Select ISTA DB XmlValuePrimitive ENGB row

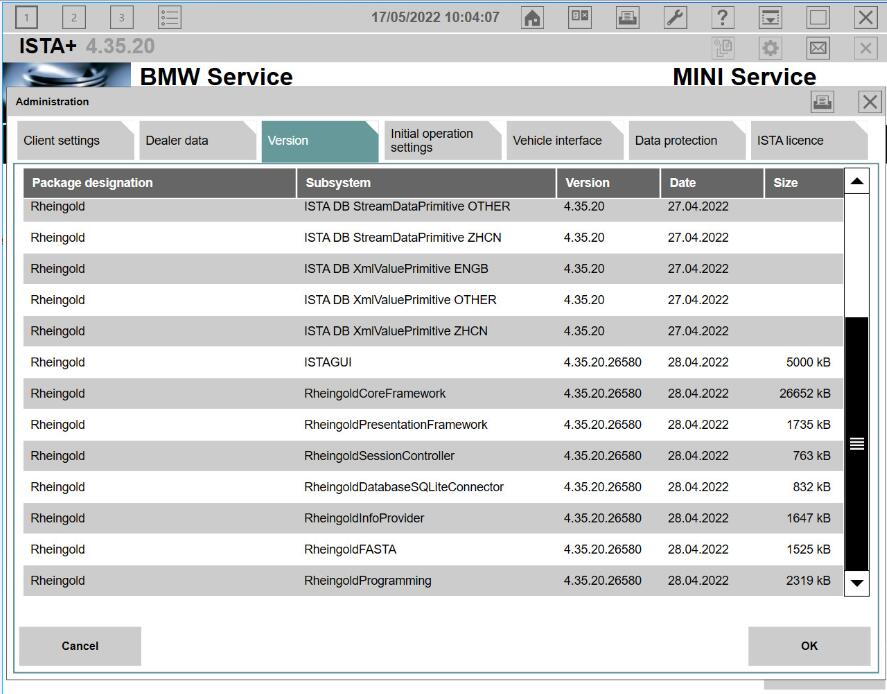(x=433, y=269)
